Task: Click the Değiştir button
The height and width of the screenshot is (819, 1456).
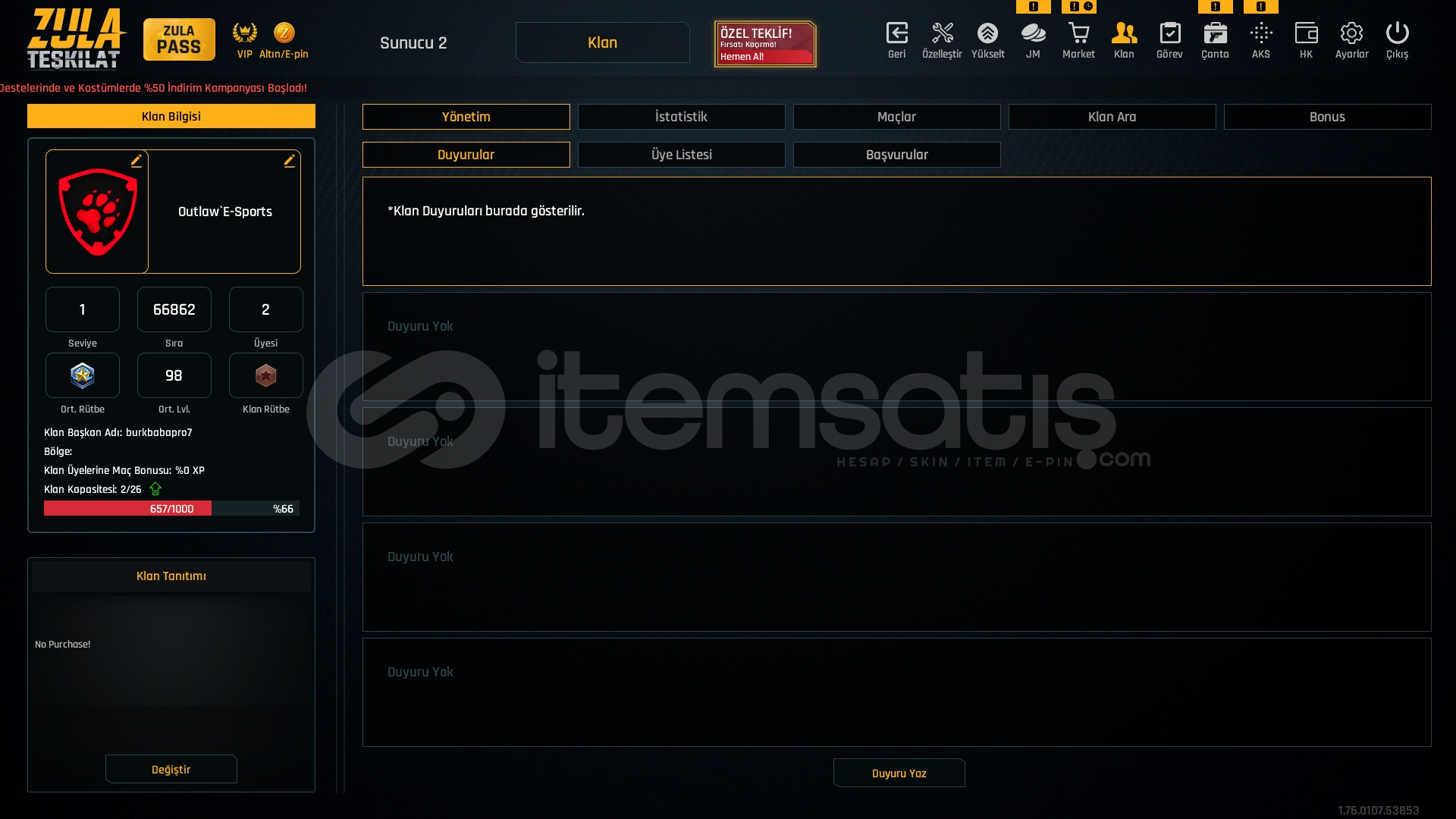Action: [171, 770]
